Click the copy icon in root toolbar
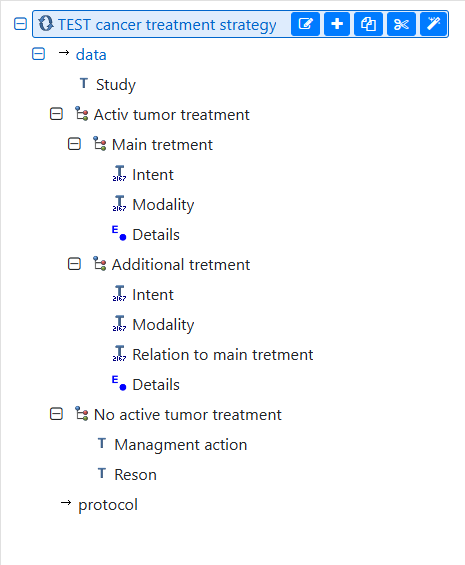Viewport: 465px width, 565px height. coord(368,24)
